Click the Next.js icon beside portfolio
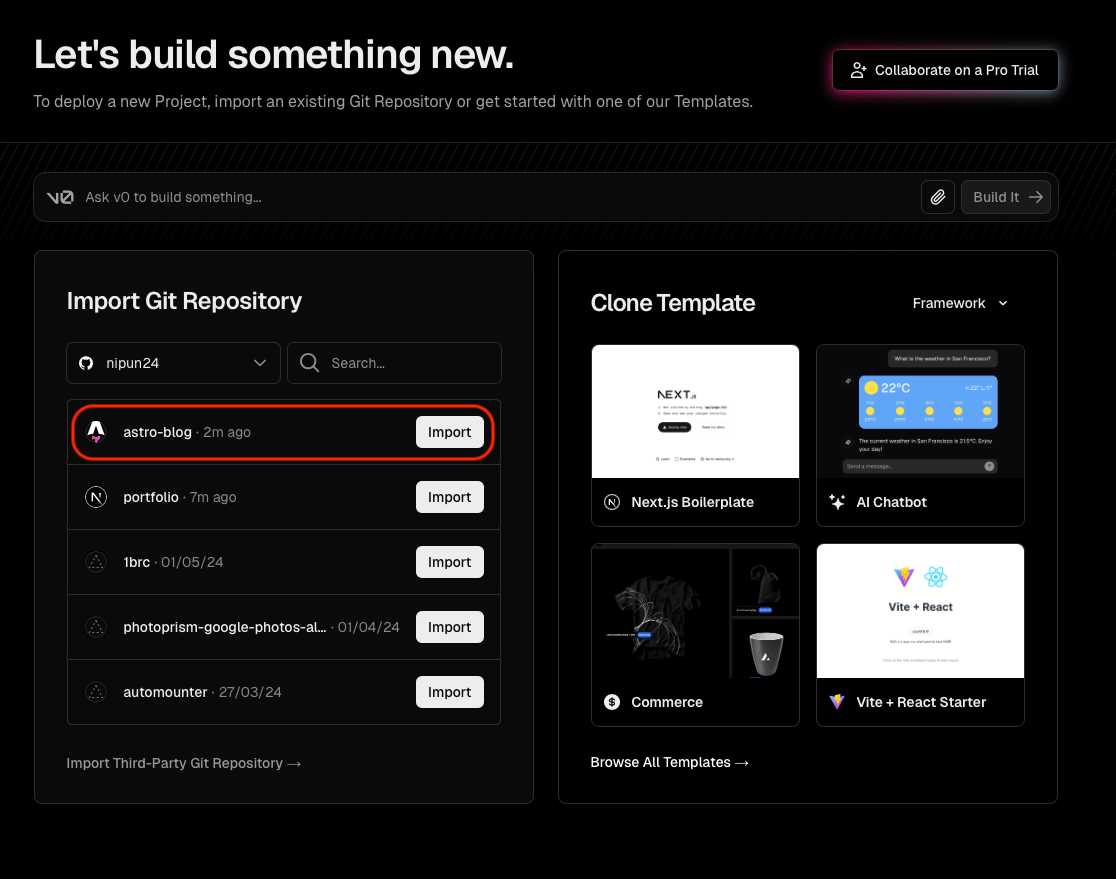Viewport: 1116px width, 879px height. pyautogui.click(x=96, y=497)
